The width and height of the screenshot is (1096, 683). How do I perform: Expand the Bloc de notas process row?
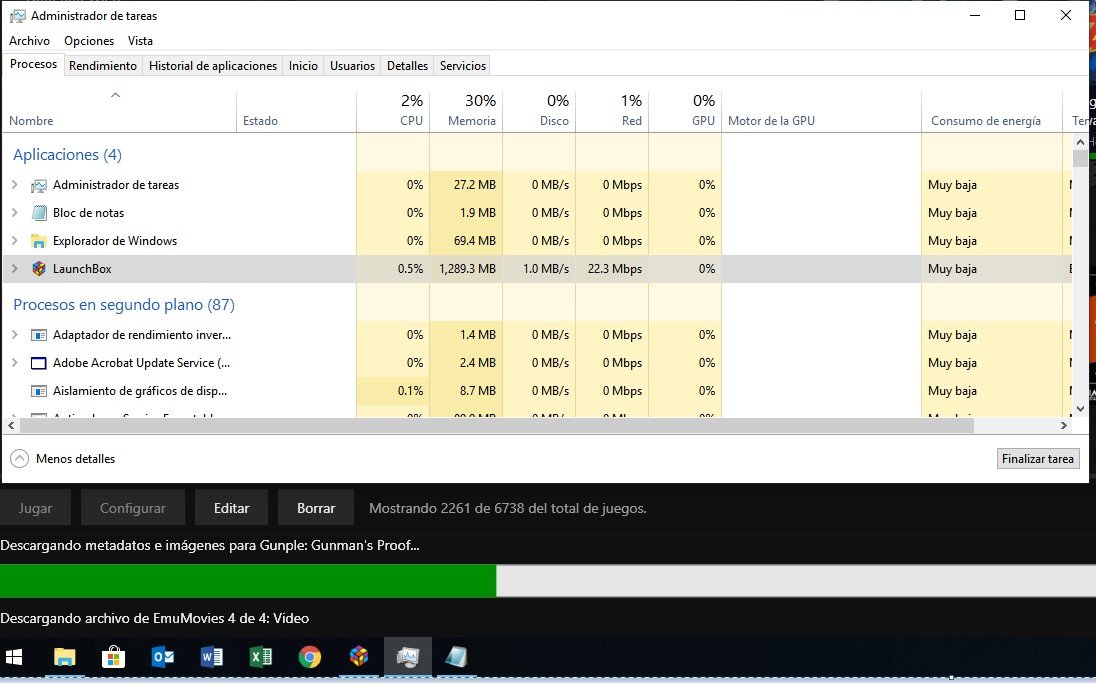[x=15, y=213]
